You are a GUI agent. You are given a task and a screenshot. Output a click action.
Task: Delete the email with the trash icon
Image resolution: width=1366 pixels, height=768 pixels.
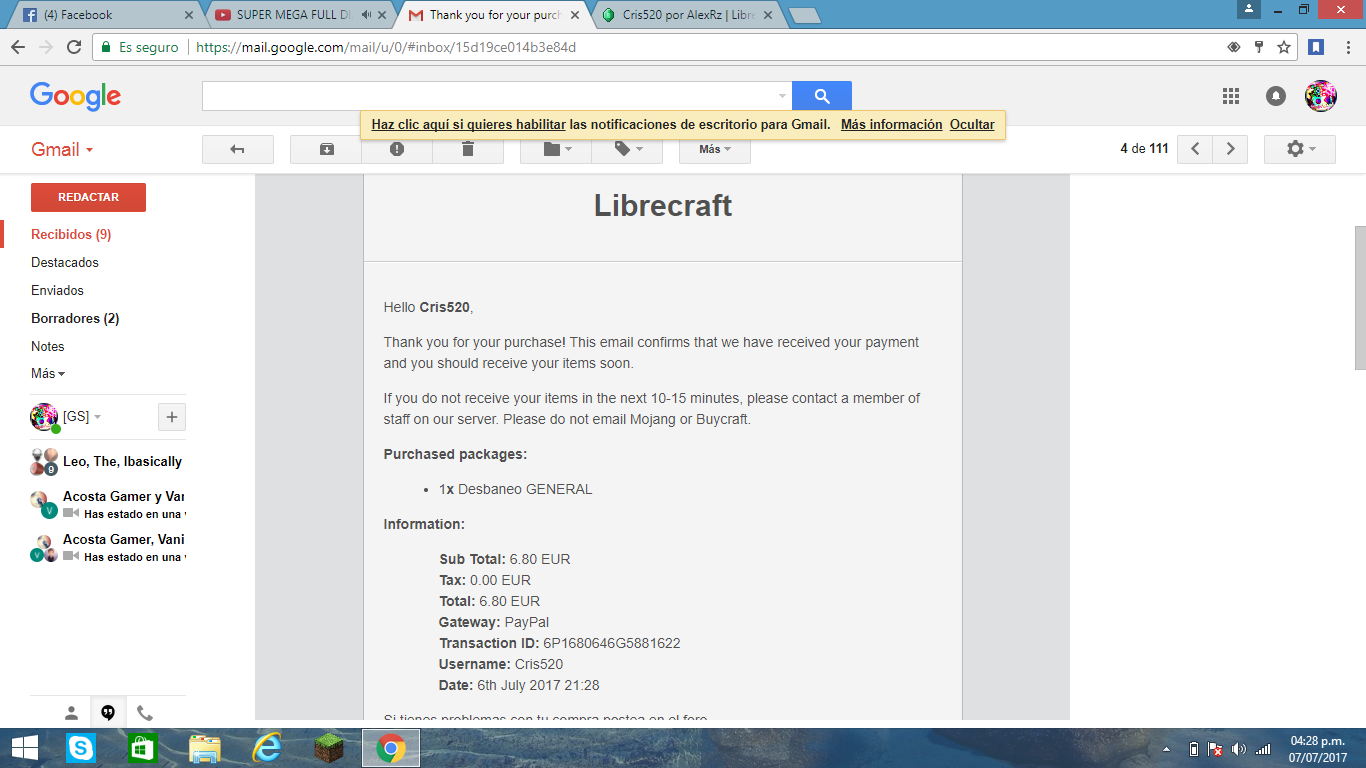coord(468,149)
